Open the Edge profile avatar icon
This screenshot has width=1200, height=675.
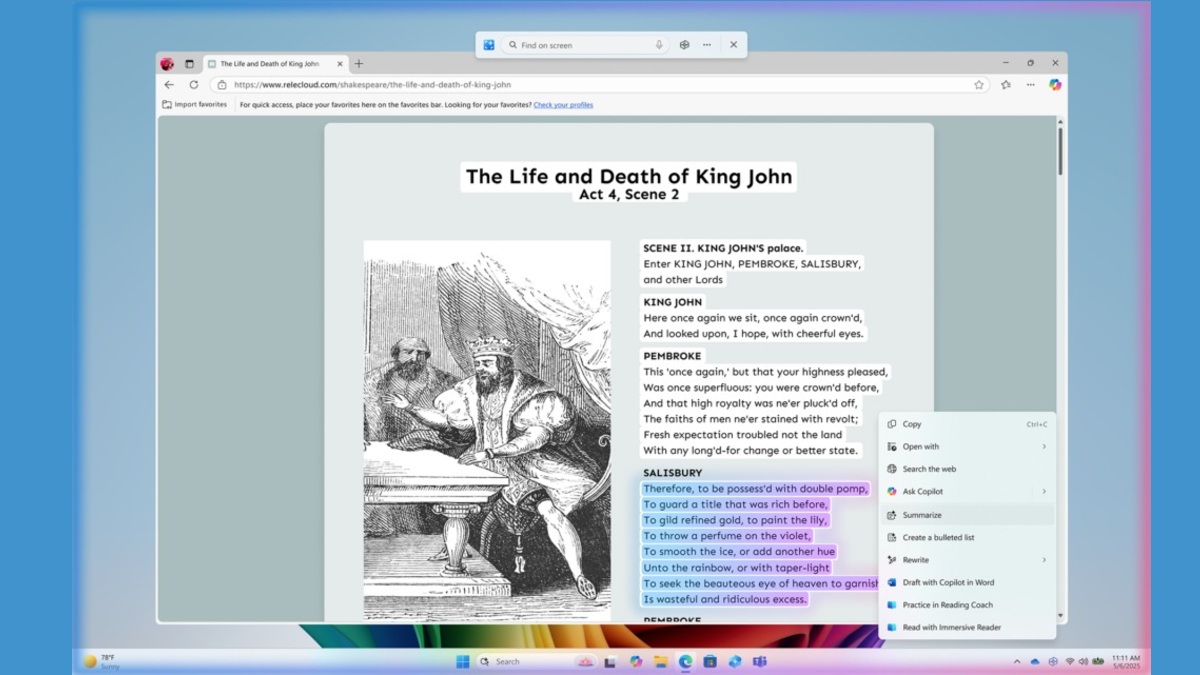tap(167, 64)
